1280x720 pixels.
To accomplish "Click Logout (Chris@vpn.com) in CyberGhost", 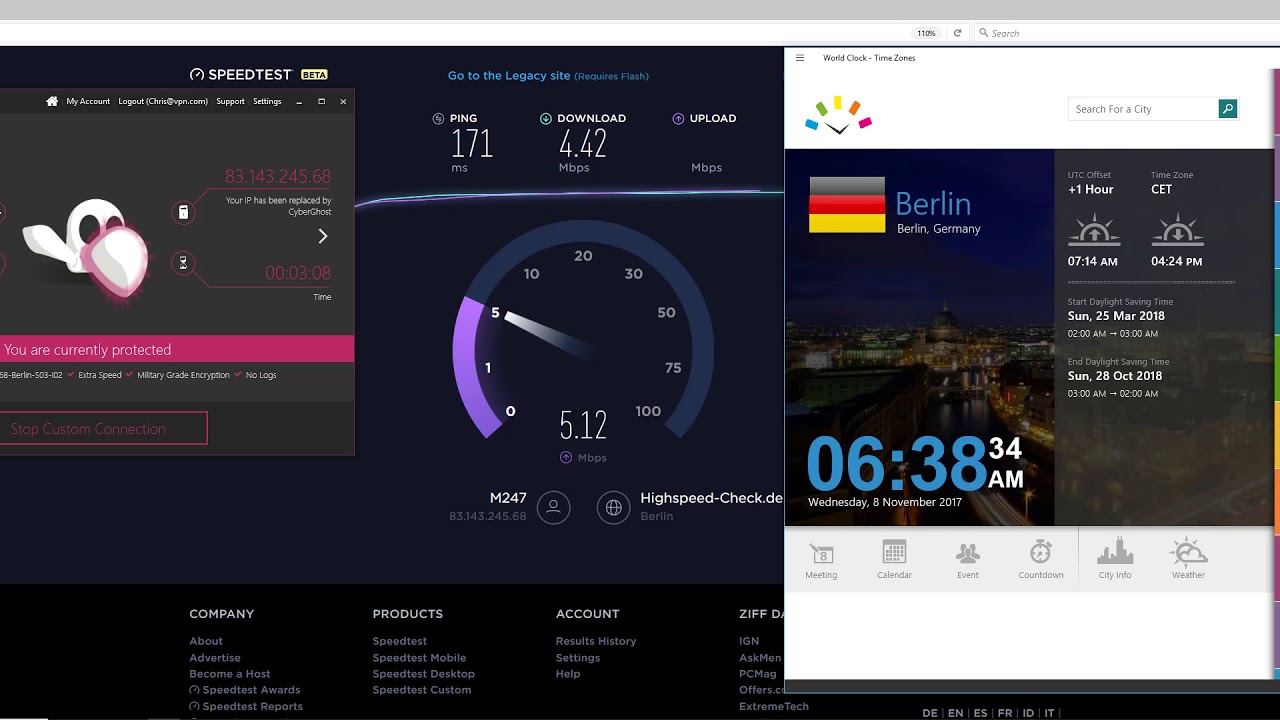I will click(163, 101).
